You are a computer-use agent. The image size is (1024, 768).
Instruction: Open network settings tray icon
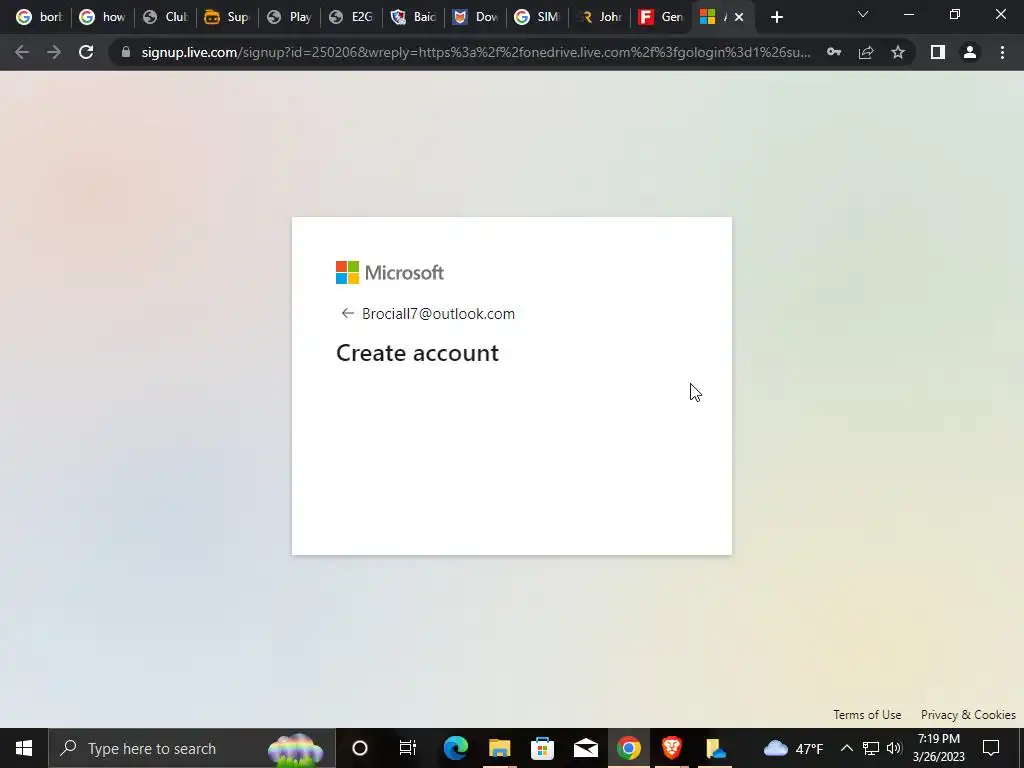(x=871, y=748)
